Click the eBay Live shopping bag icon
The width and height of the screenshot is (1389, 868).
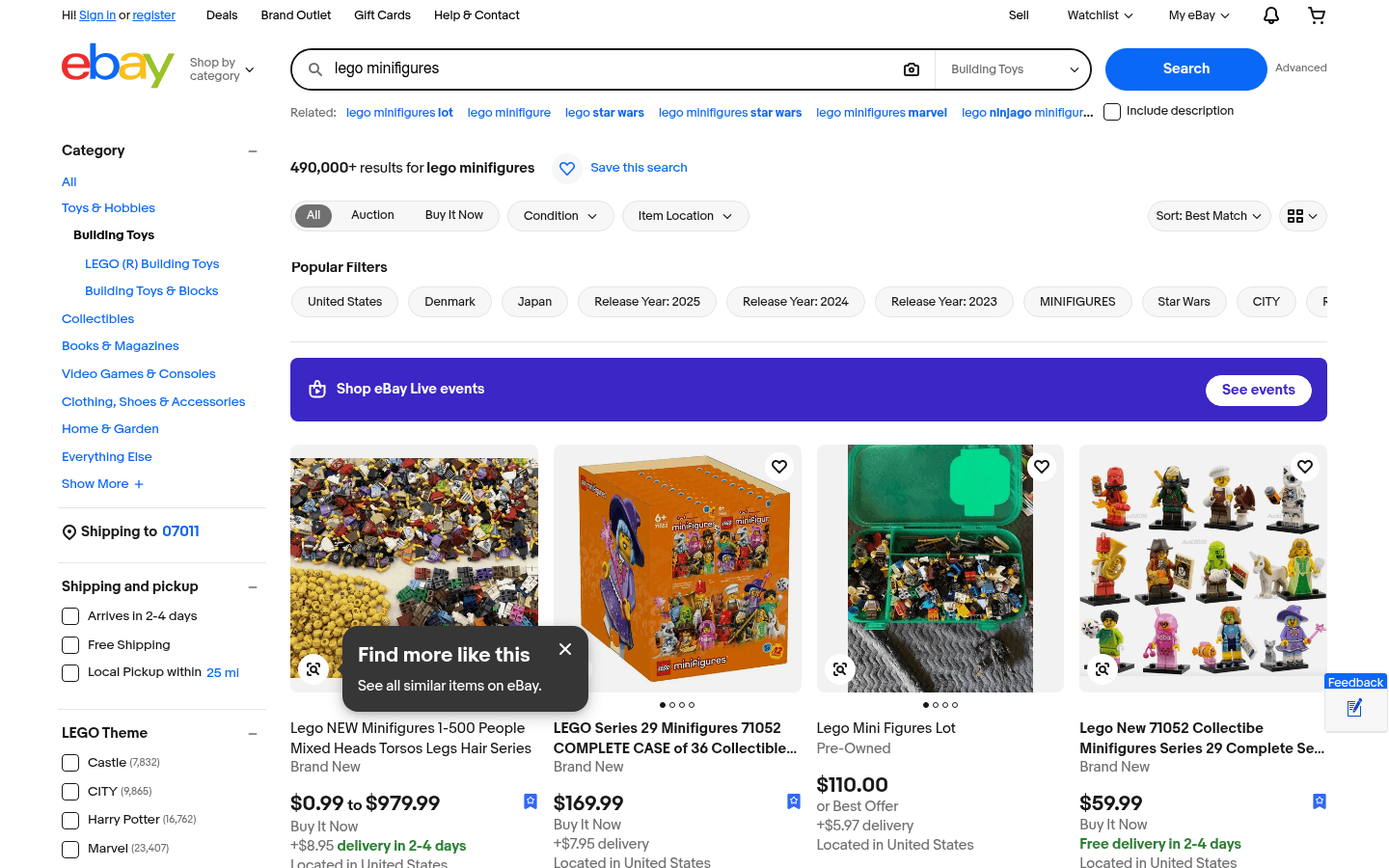tap(317, 390)
